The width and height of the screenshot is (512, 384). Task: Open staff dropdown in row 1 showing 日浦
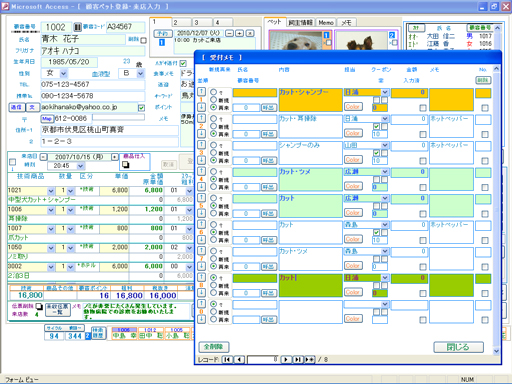[385, 92]
